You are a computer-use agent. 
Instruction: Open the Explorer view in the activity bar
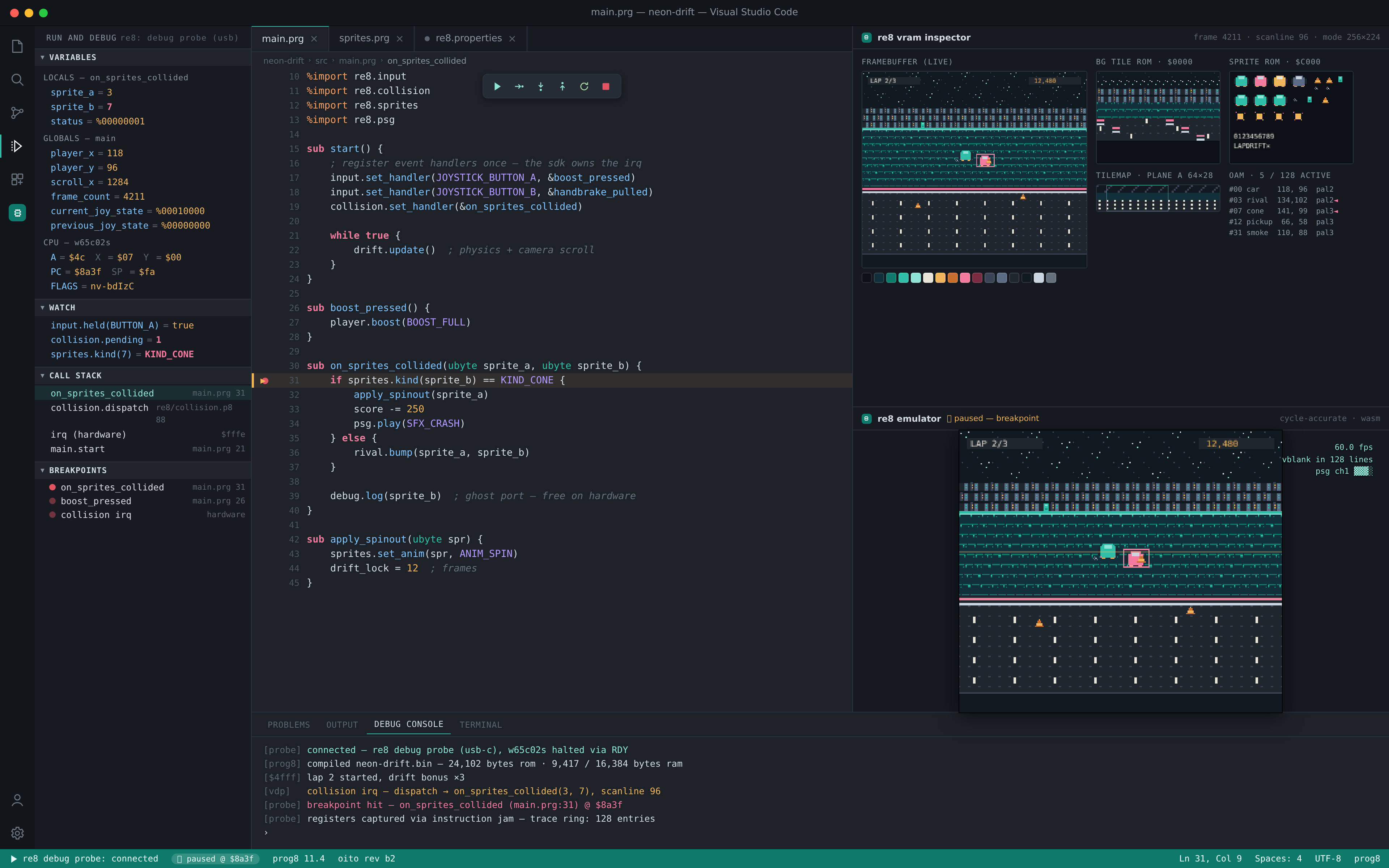pos(17,46)
